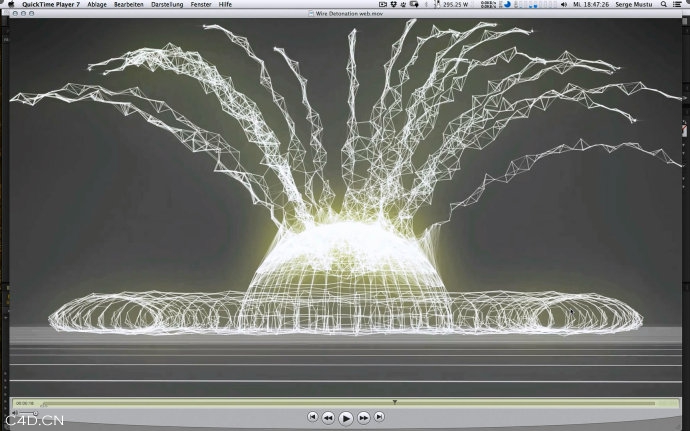690x431 pixels.
Task: Click the Dropbox menu bar icon
Action: [x=393, y=4]
